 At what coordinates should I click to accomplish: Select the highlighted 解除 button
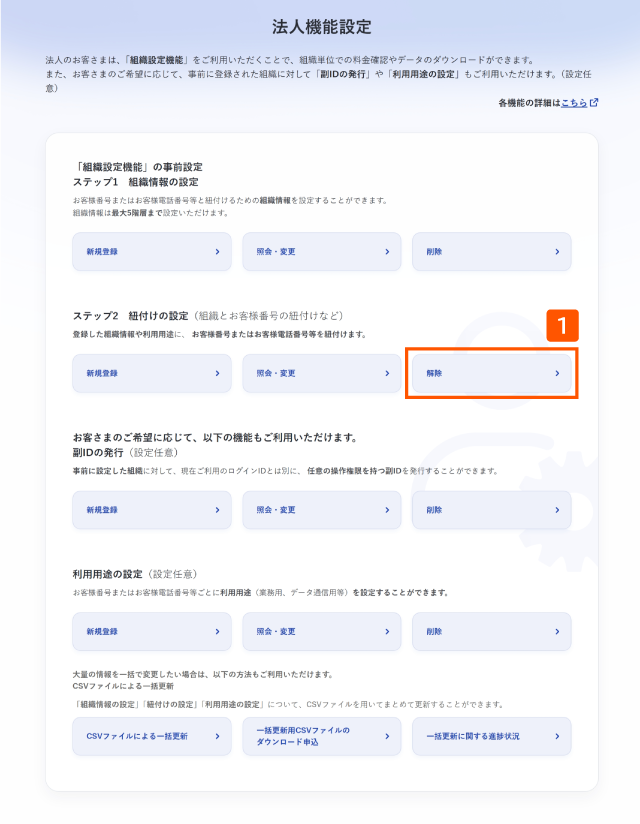coord(491,373)
